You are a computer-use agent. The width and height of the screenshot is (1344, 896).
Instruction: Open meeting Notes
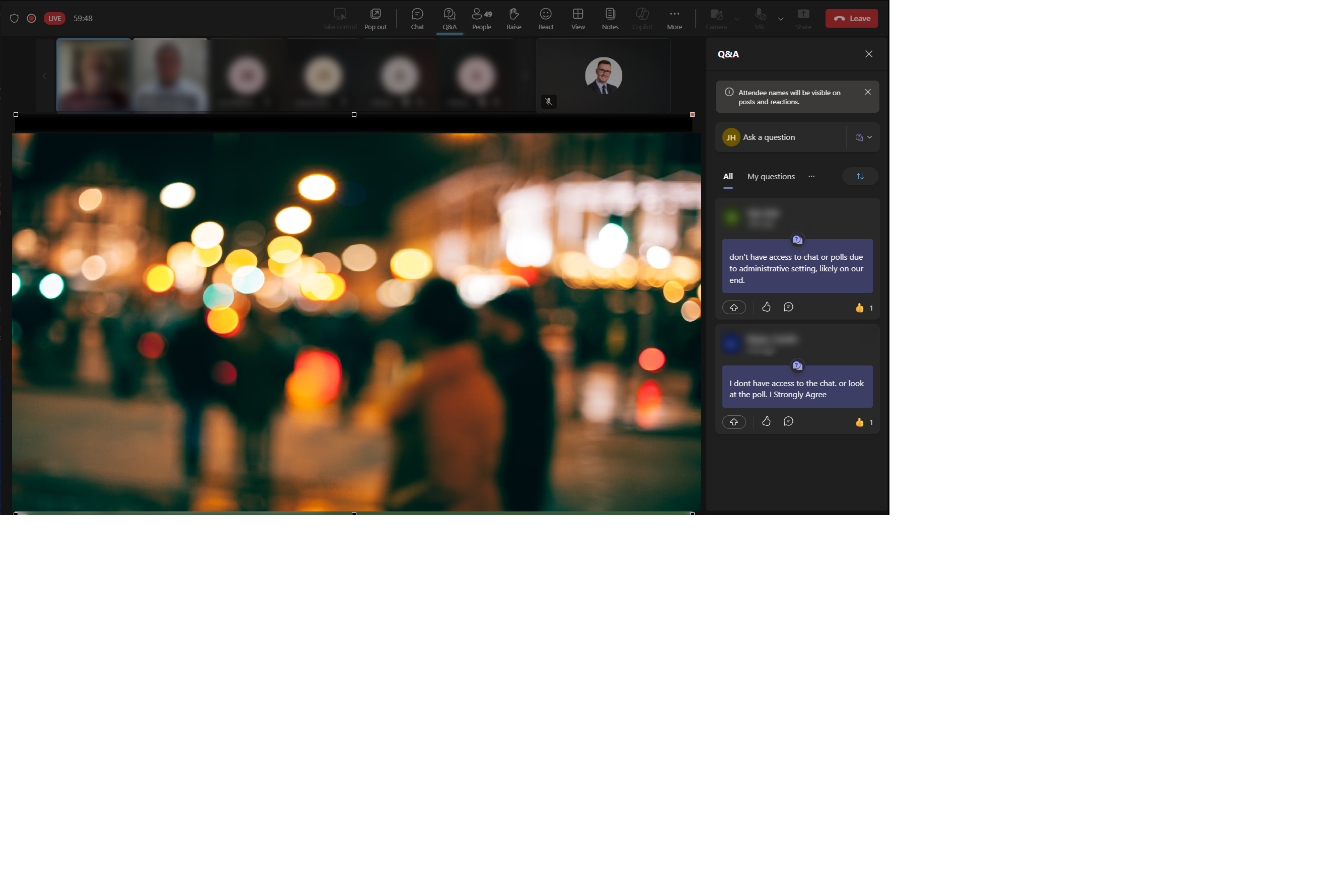(x=610, y=18)
